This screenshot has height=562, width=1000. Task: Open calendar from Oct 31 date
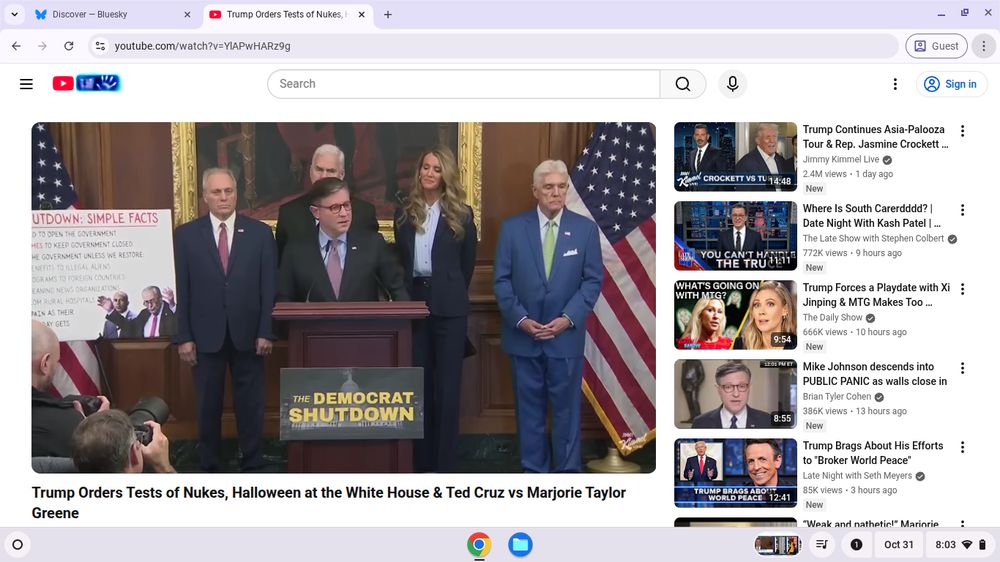(899, 545)
